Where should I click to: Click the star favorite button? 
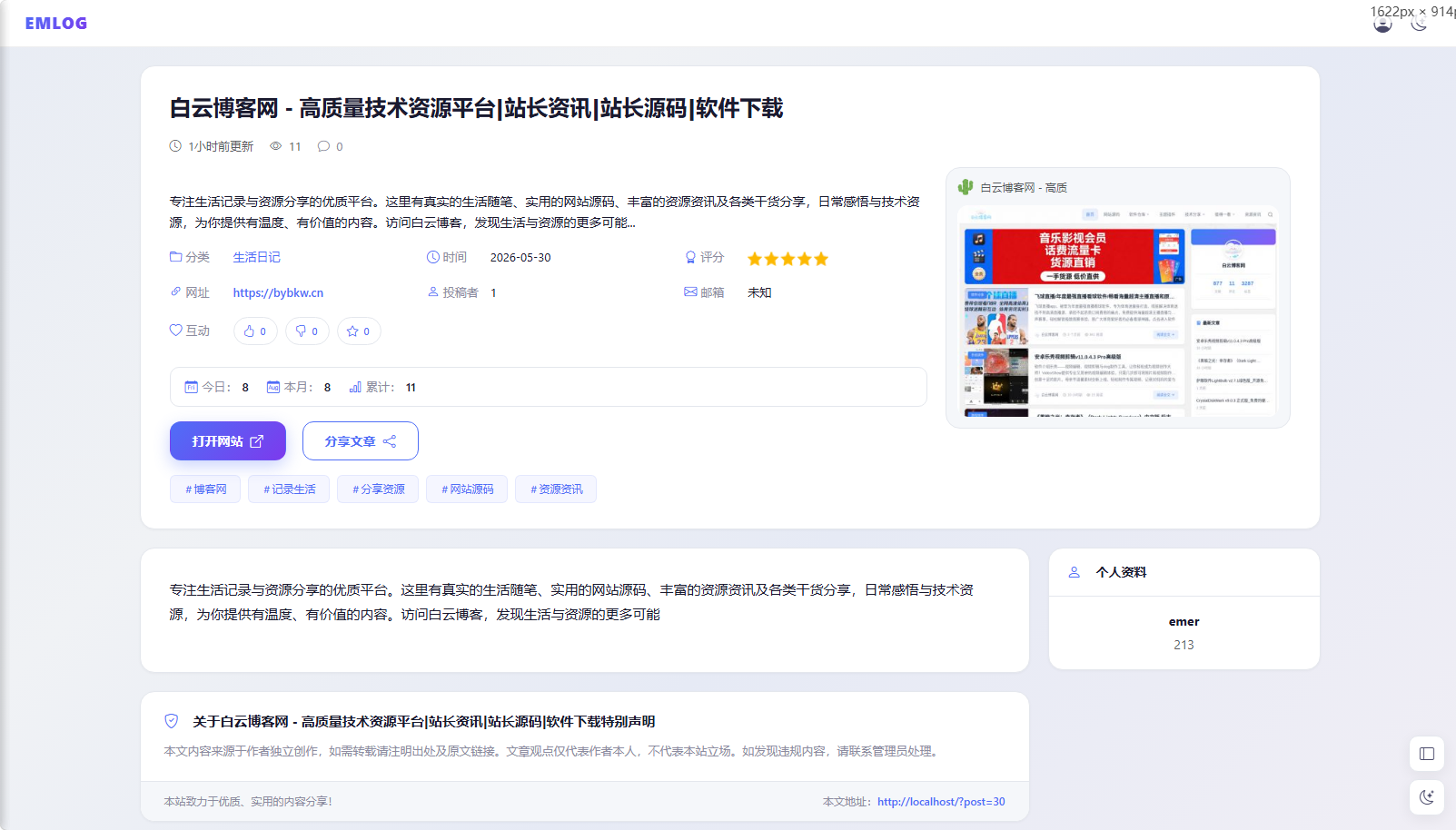pos(359,331)
